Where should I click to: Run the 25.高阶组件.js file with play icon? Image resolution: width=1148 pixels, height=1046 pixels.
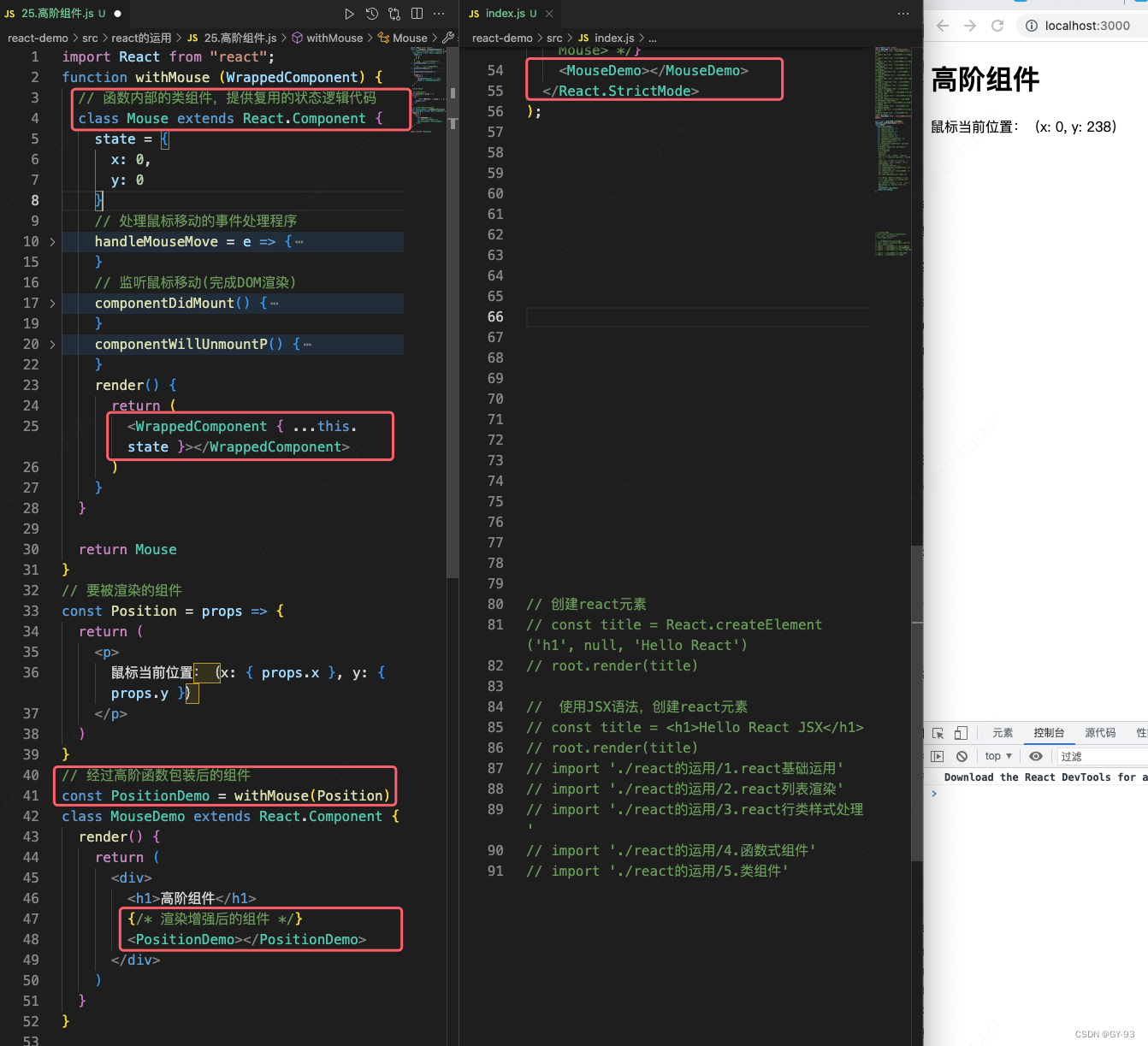click(x=349, y=14)
